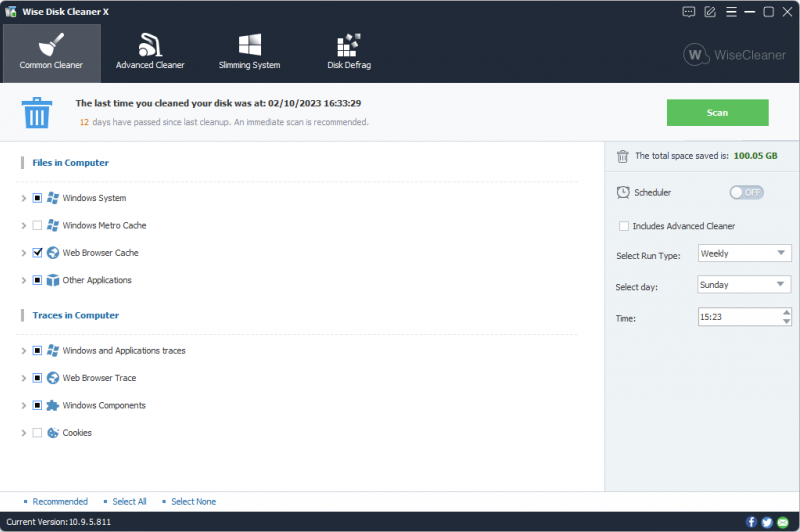Screen dimensions: 800x532
Task: Click the edit note icon in title bar
Action: [710, 12]
